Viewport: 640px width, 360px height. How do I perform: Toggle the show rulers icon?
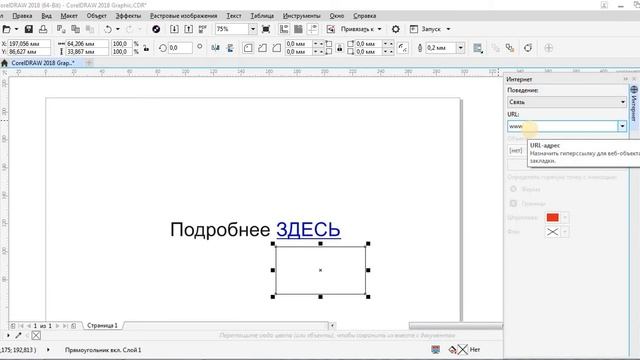pyautogui.click(x=284, y=29)
